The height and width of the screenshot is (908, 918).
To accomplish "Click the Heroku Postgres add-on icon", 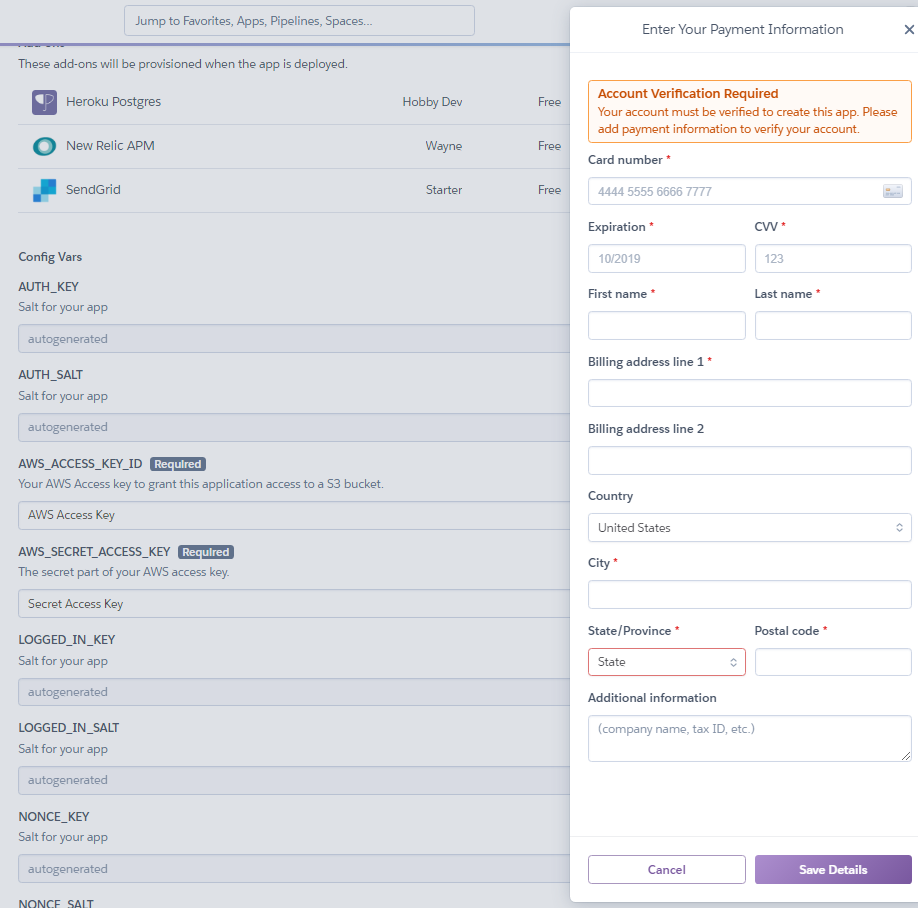I will click(x=44, y=102).
